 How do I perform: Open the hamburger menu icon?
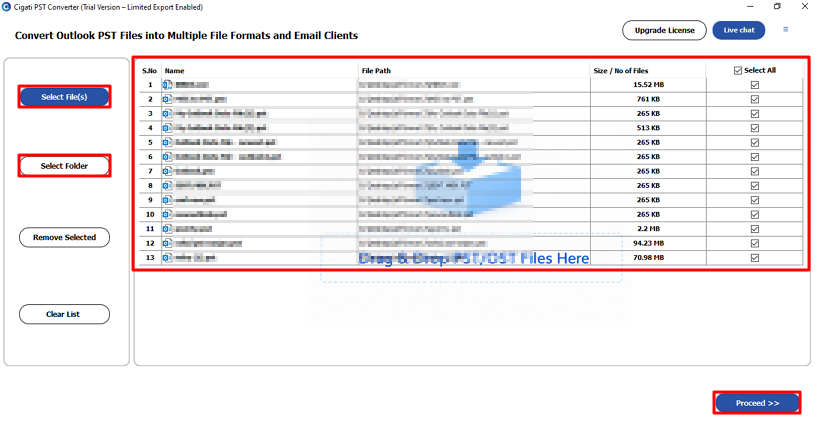(785, 29)
